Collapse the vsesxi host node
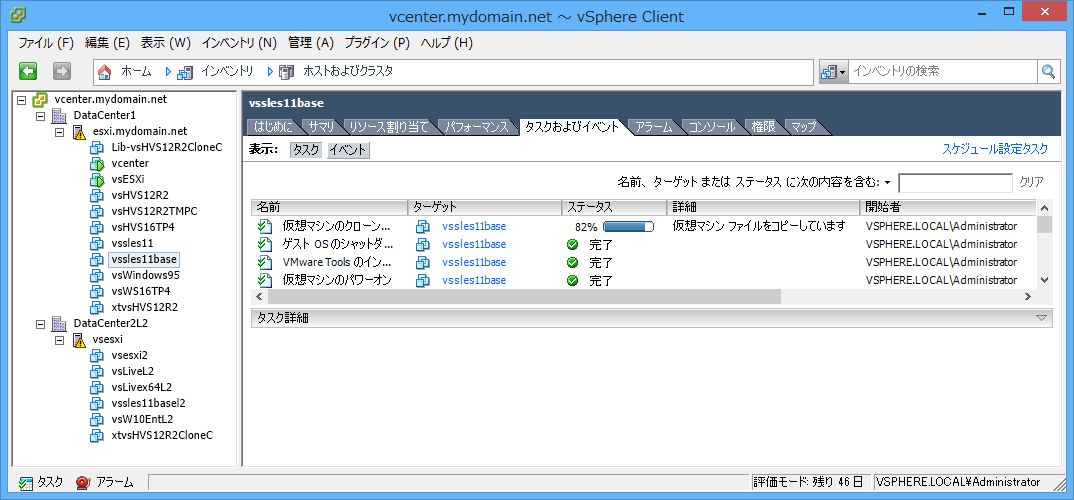Viewport: 1074px width, 500px height. 60,340
